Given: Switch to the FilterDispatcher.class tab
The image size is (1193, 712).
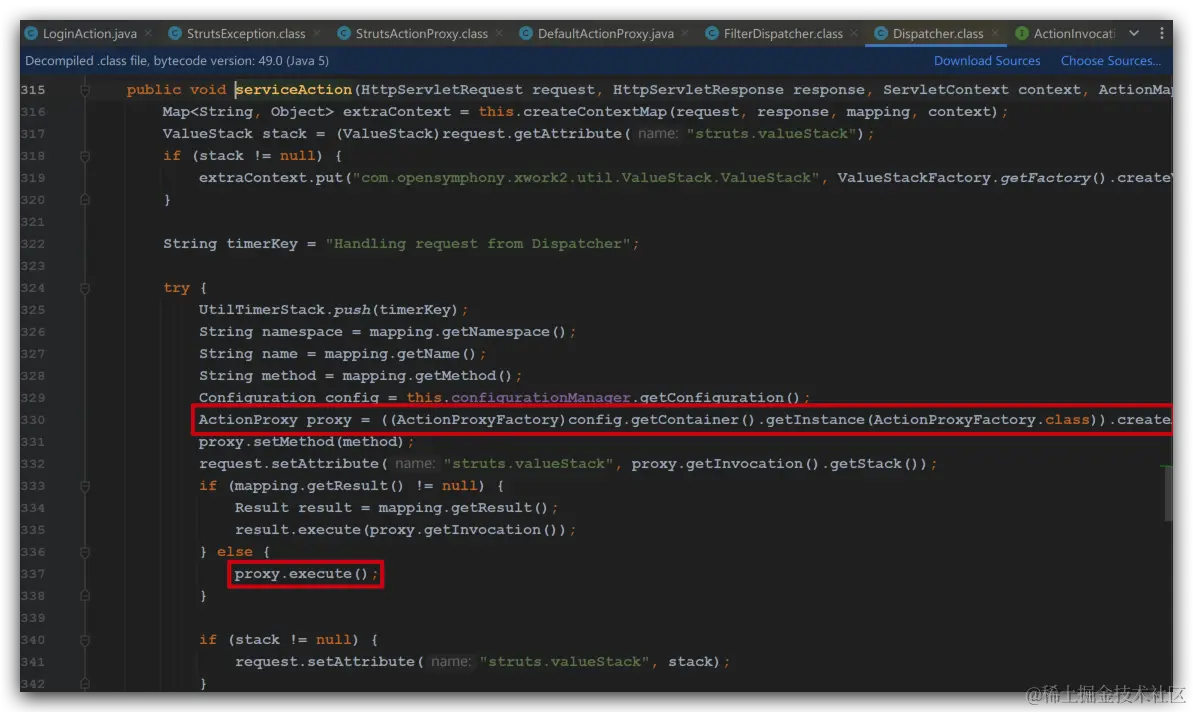Looking at the screenshot, I should point(783,33).
